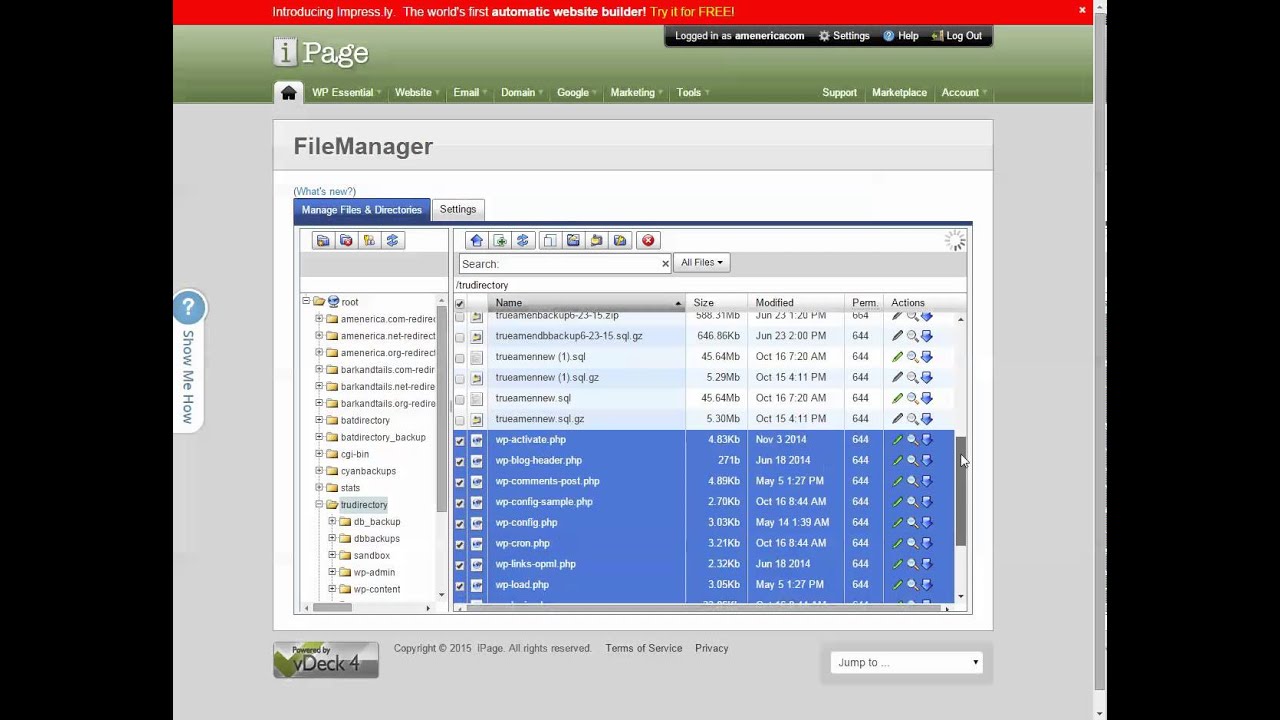The image size is (1280, 720).
Task: Click the new directory icon in the tree toolbar
Action: (322, 241)
